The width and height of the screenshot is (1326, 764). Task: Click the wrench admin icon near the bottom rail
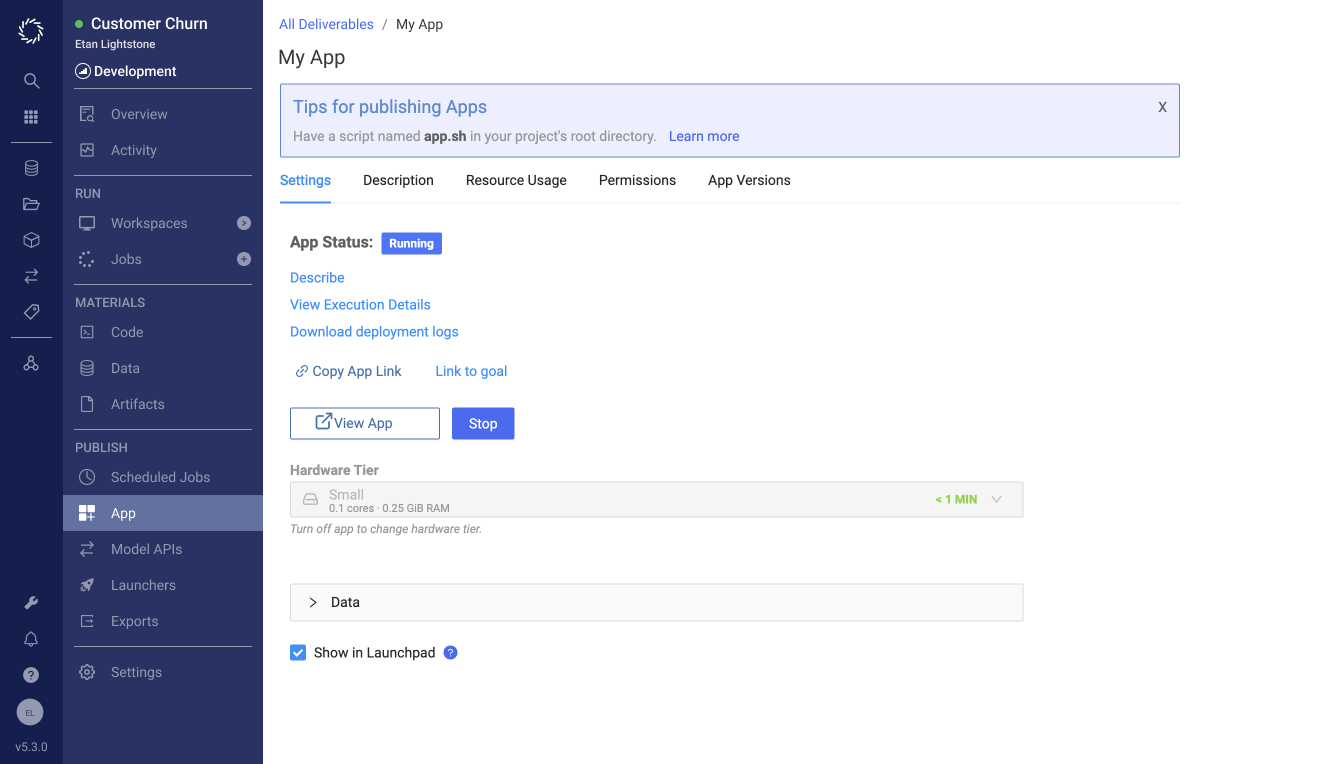[x=30, y=602]
